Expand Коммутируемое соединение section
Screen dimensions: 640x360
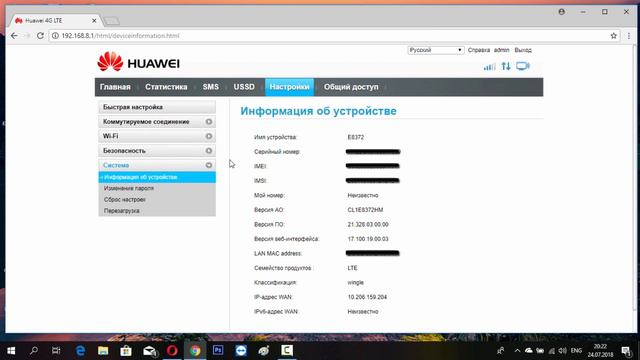[x=157, y=122]
